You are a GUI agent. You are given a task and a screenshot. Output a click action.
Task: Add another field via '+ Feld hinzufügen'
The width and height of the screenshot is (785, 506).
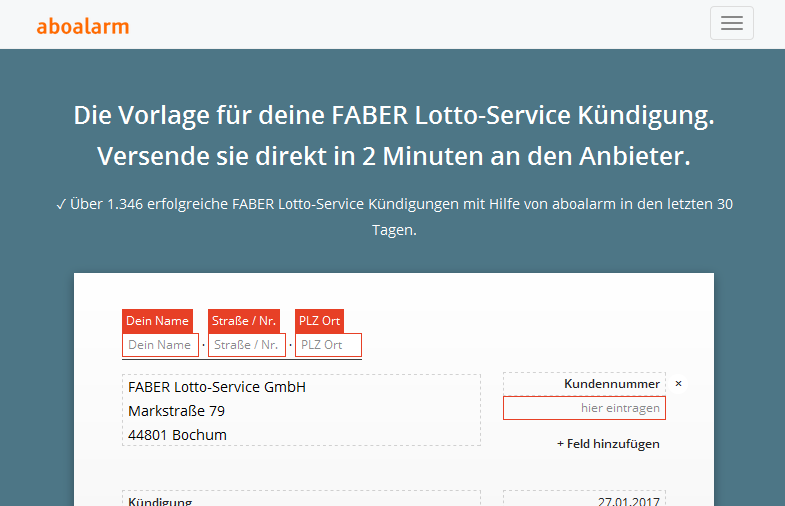(608, 444)
